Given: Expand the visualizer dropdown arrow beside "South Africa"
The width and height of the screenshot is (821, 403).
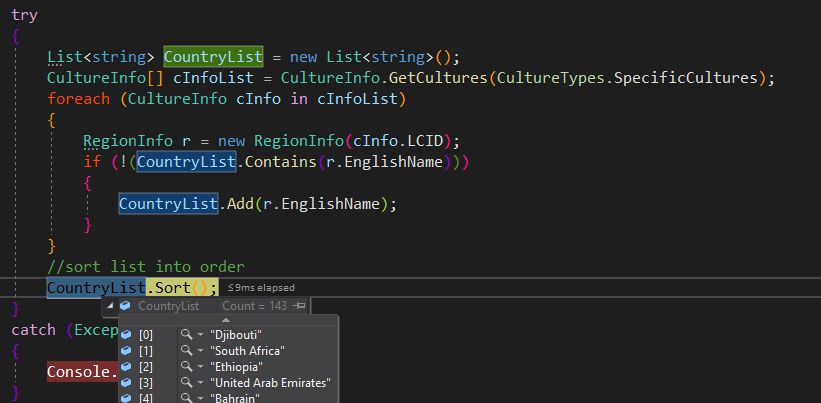Looking at the screenshot, I should click(x=200, y=351).
